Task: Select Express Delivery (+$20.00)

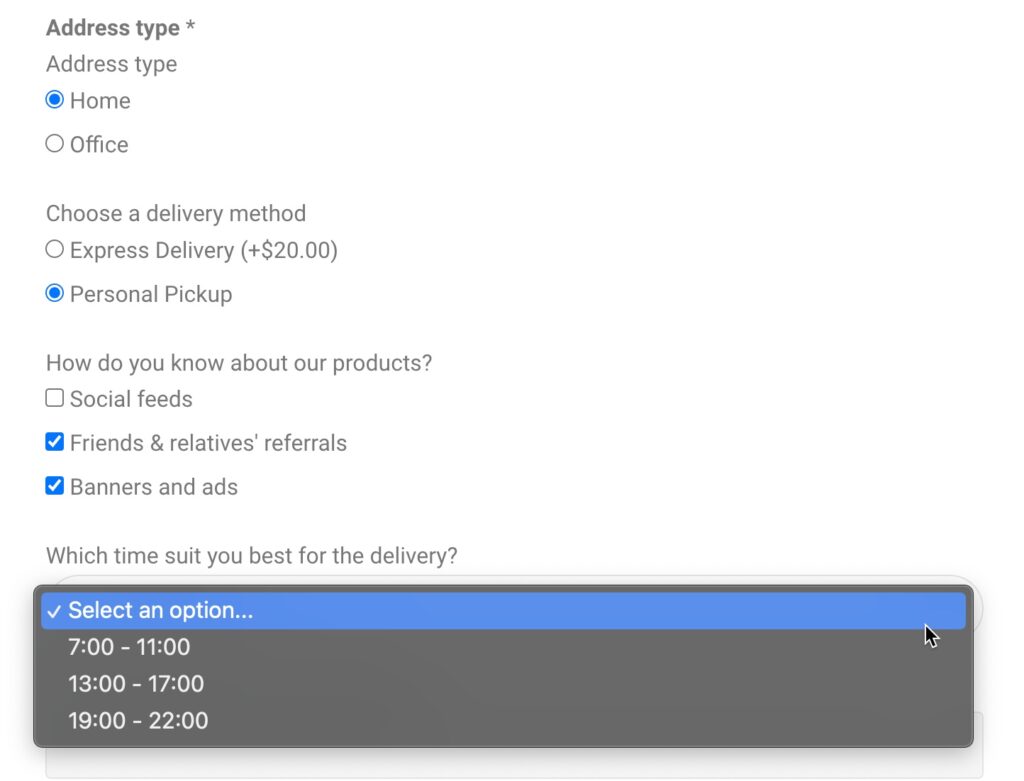Action: pyautogui.click(x=55, y=248)
